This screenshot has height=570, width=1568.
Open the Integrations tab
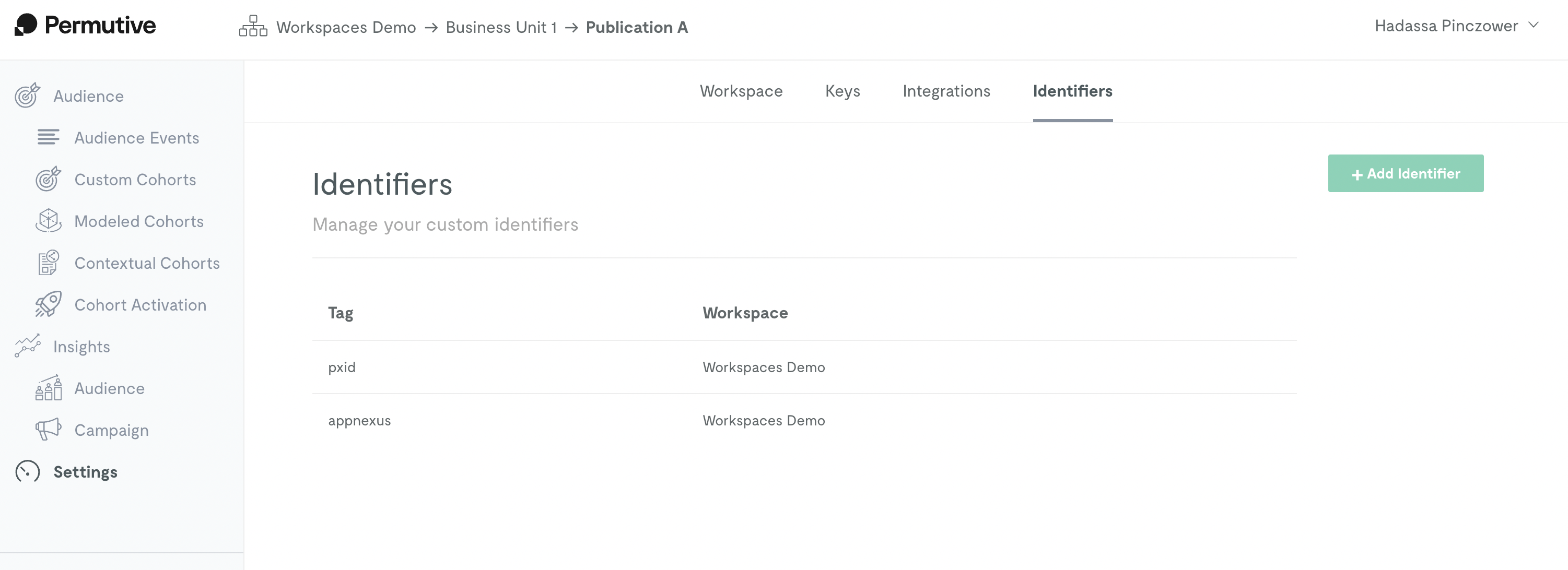(946, 91)
